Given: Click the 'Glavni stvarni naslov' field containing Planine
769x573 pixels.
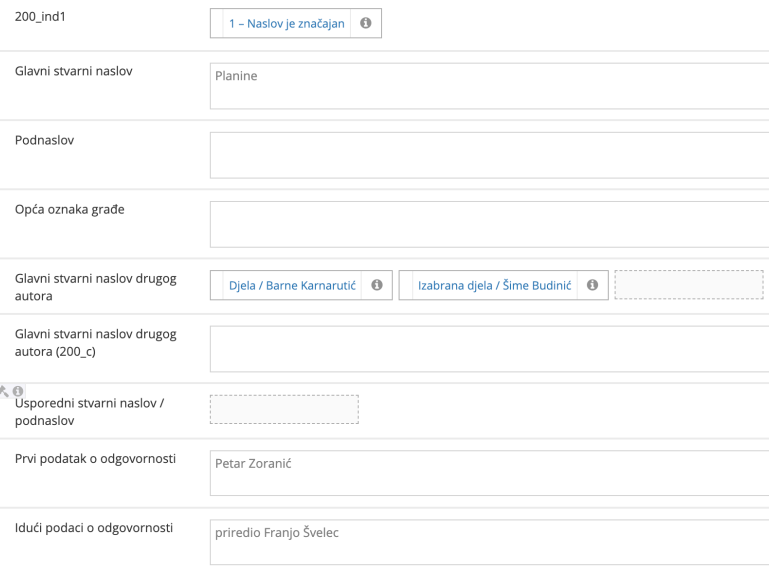Looking at the screenshot, I should [489, 86].
